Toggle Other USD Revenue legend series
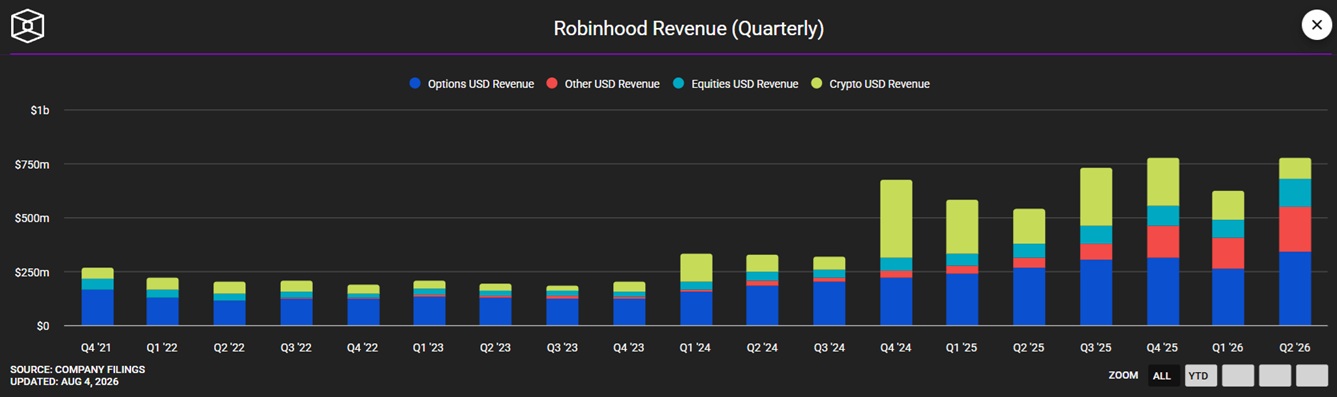Viewport: 1337px width, 397px height. click(x=603, y=84)
